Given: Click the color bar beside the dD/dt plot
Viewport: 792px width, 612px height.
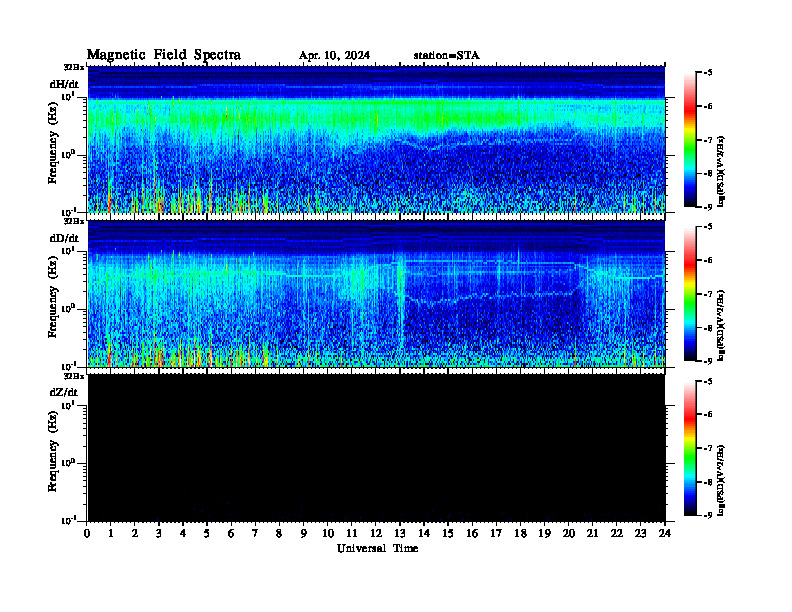Looking at the screenshot, I should coord(689,293).
